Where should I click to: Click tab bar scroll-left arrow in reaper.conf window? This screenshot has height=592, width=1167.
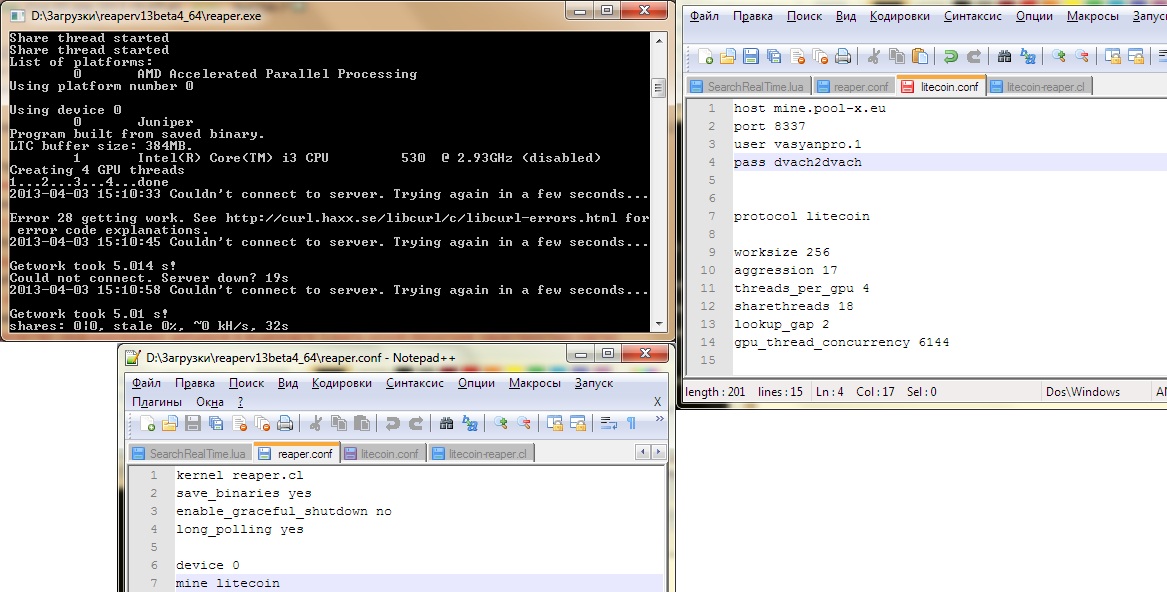pyautogui.click(x=645, y=452)
